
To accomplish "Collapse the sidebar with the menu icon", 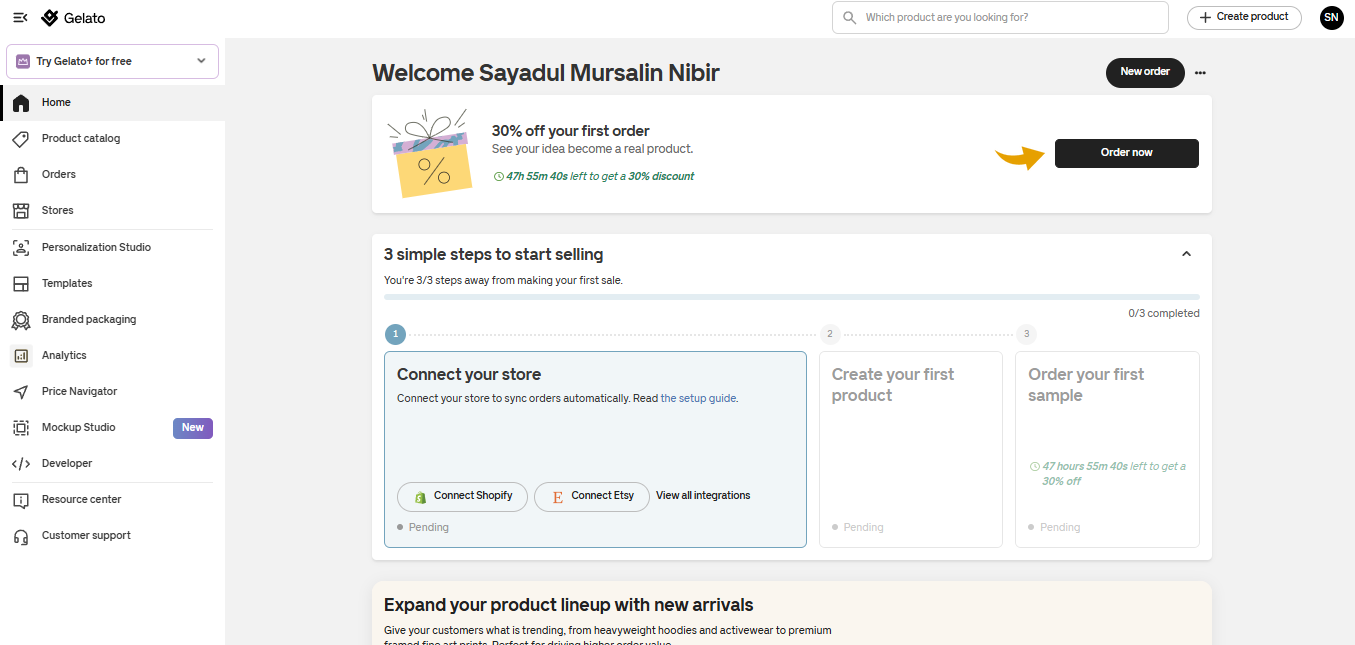I will pos(20,18).
